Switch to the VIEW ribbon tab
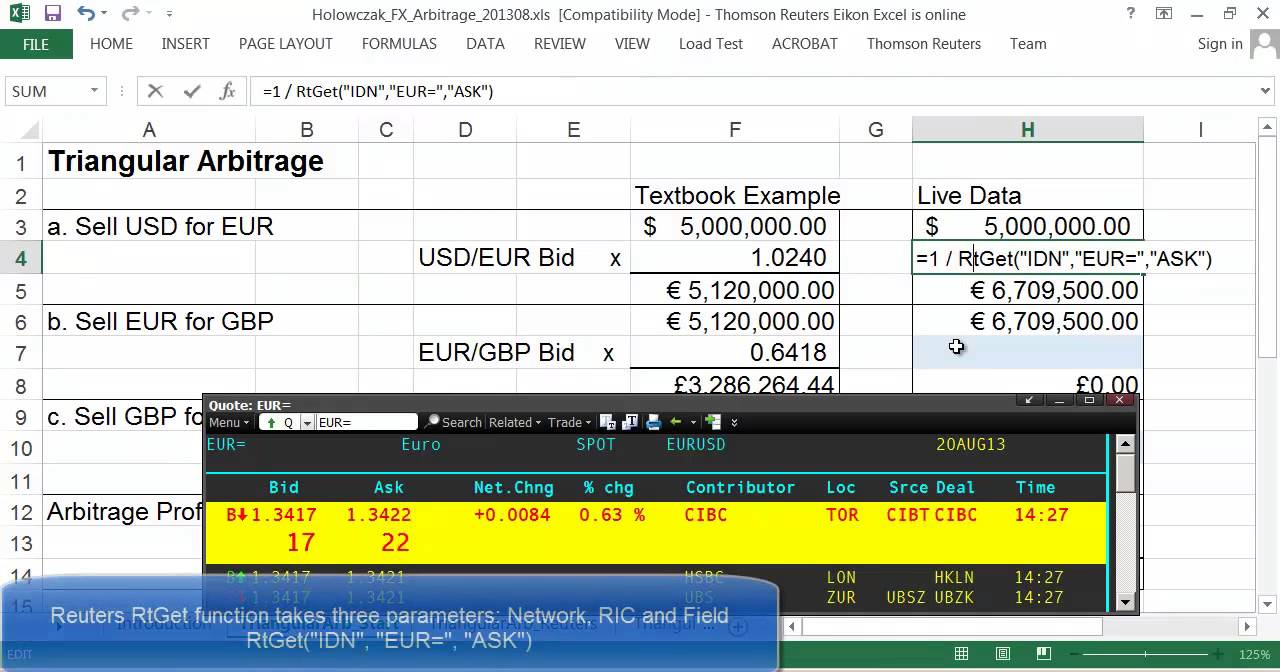This screenshot has height=672, width=1280. tap(632, 44)
